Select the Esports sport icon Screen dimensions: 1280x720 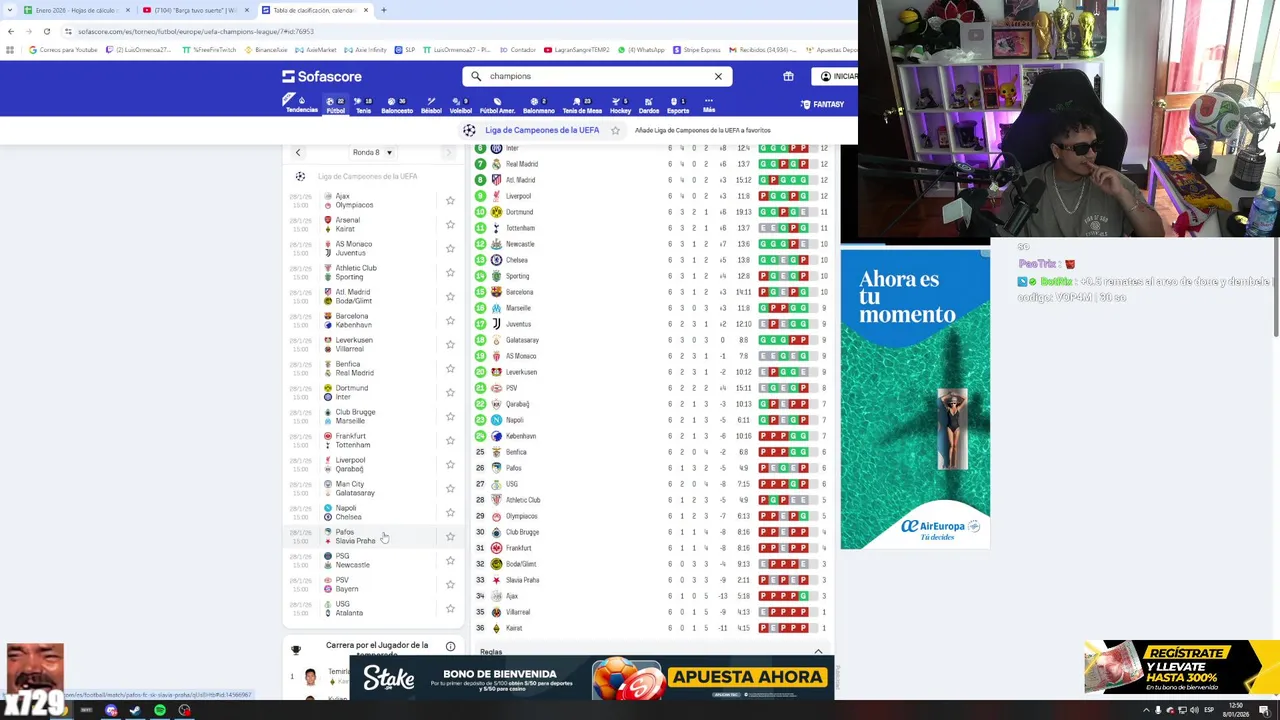677,105
